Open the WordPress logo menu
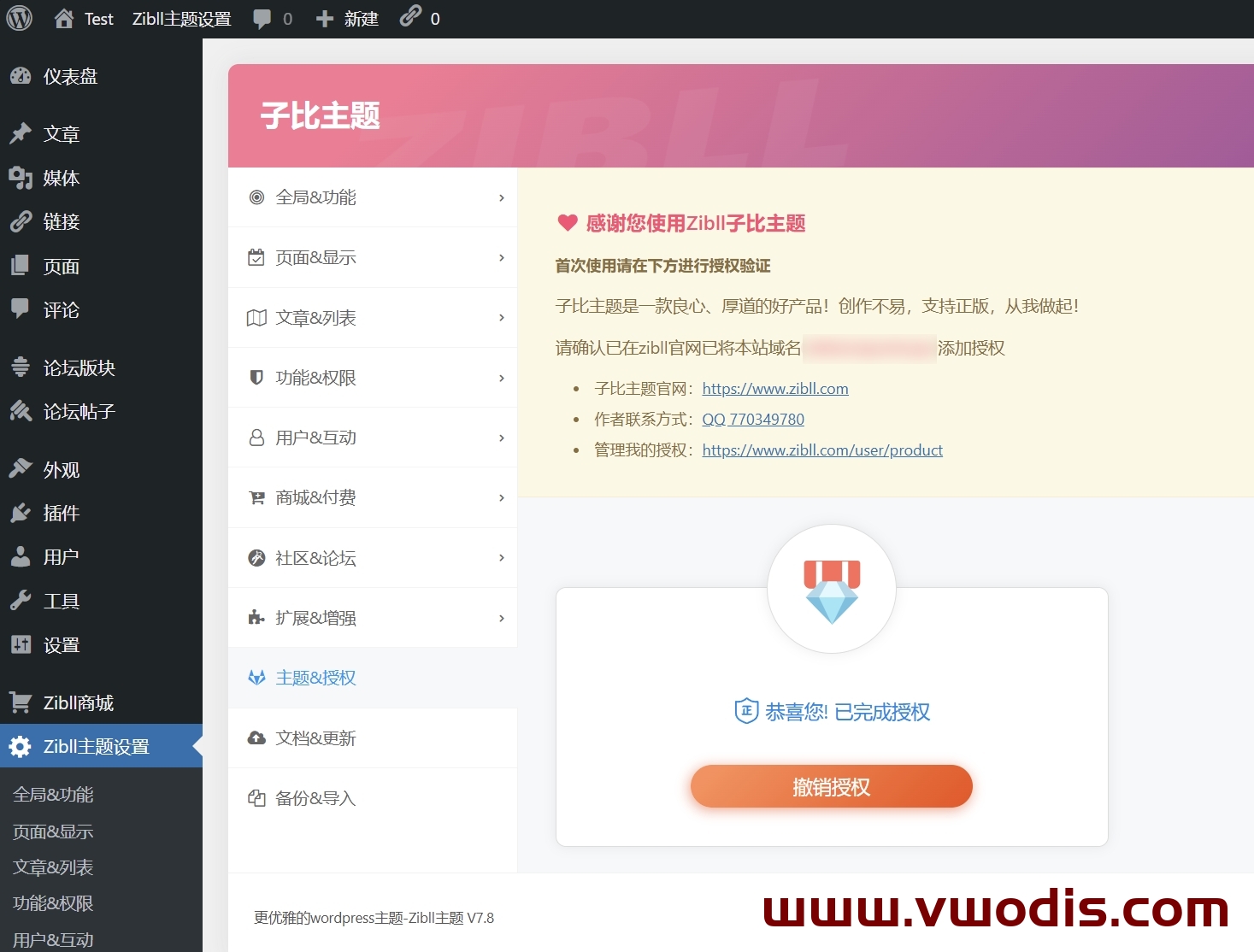This screenshot has height=952, width=1254. (x=18, y=18)
